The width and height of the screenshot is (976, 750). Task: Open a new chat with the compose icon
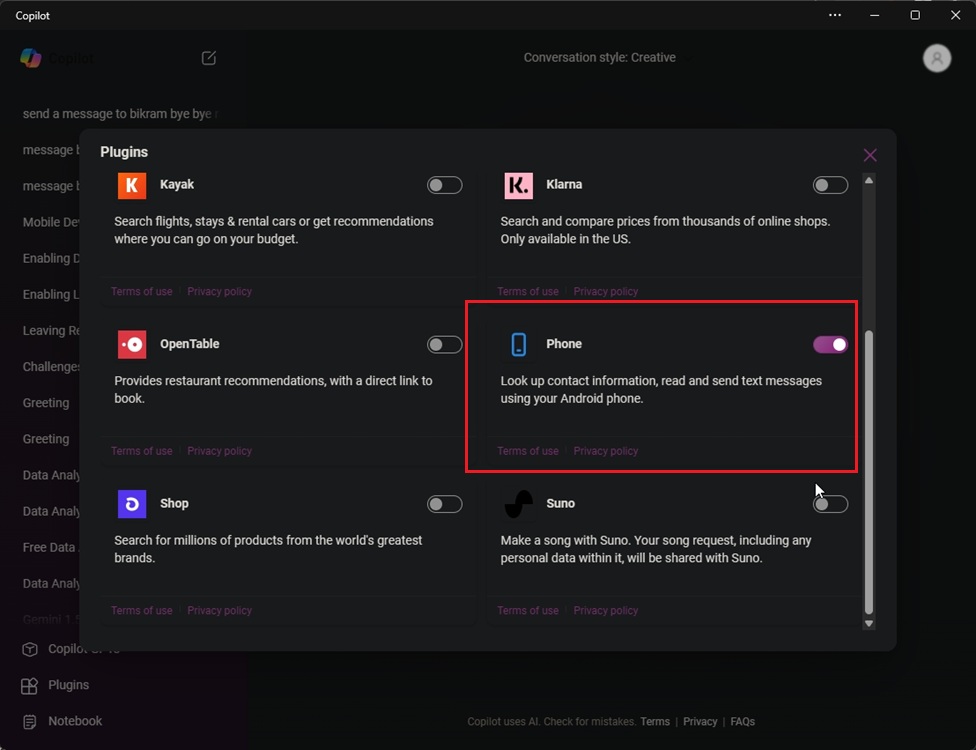(208, 58)
